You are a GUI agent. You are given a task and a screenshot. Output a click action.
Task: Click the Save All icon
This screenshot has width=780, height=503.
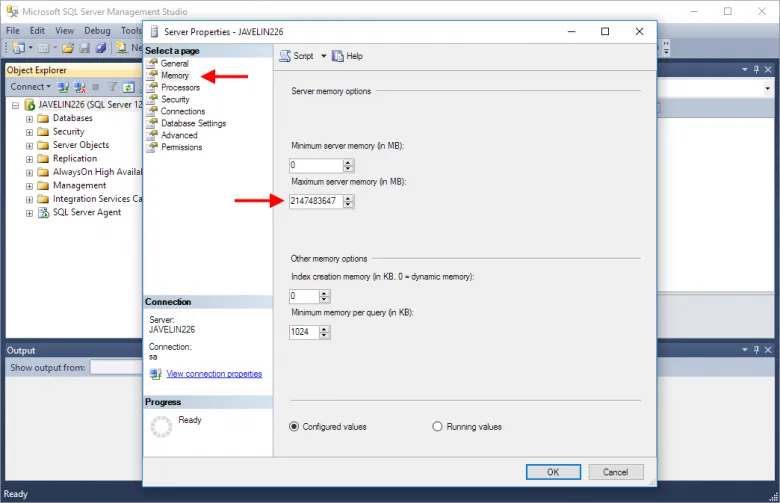pyautogui.click(x=101, y=48)
